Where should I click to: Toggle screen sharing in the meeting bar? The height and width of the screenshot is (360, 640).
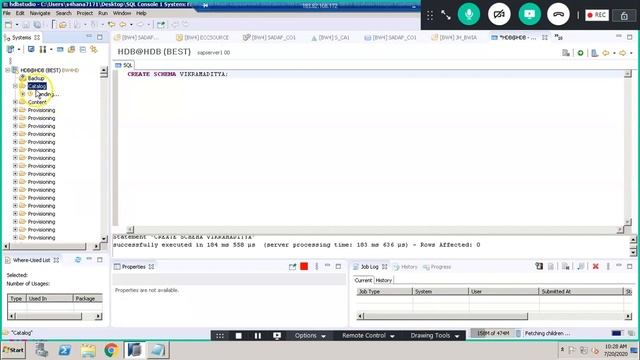click(529, 14)
